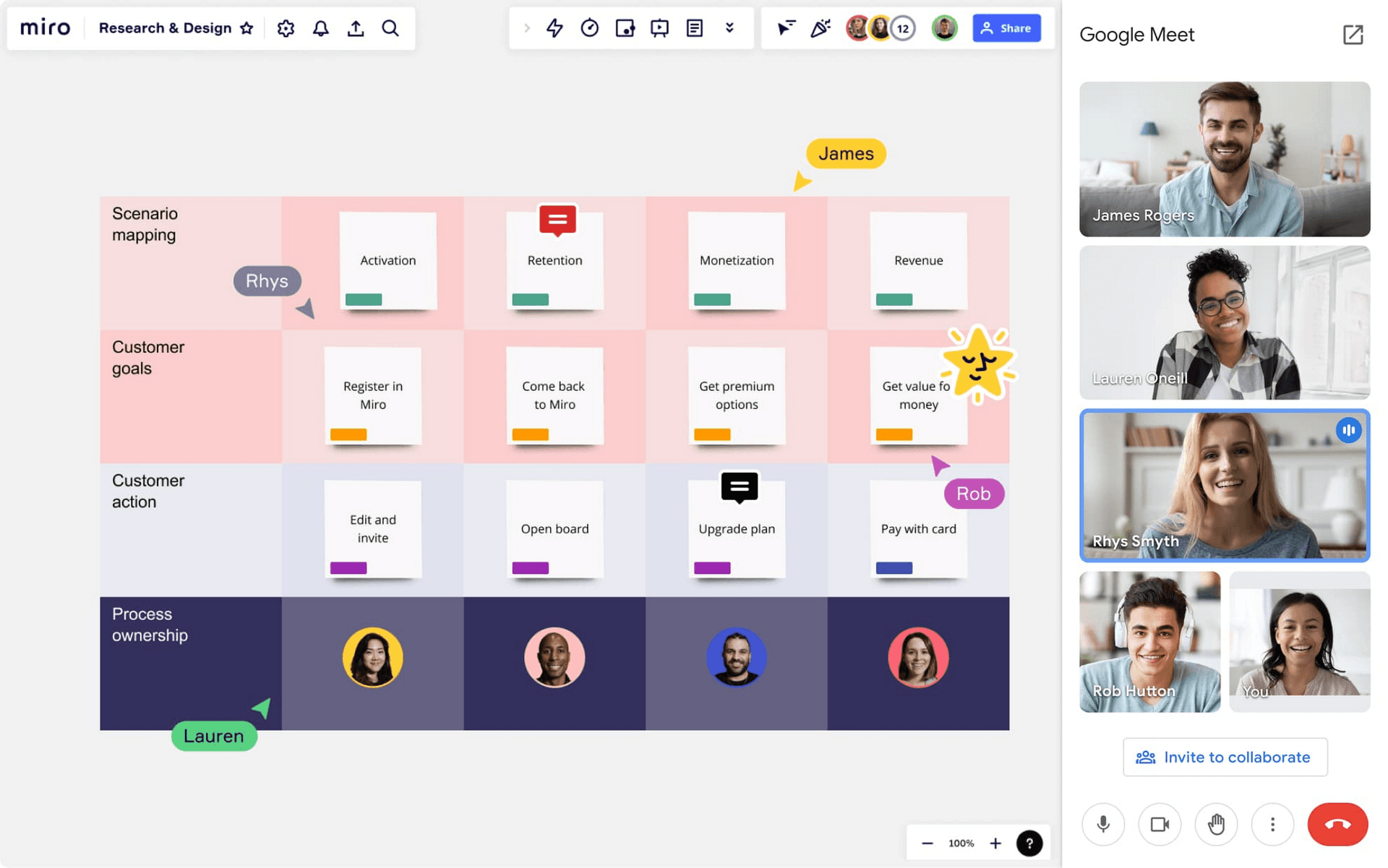The image size is (1388, 868).
Task: Expand the collapsed toolbar arrow
Action: [527, 28]
